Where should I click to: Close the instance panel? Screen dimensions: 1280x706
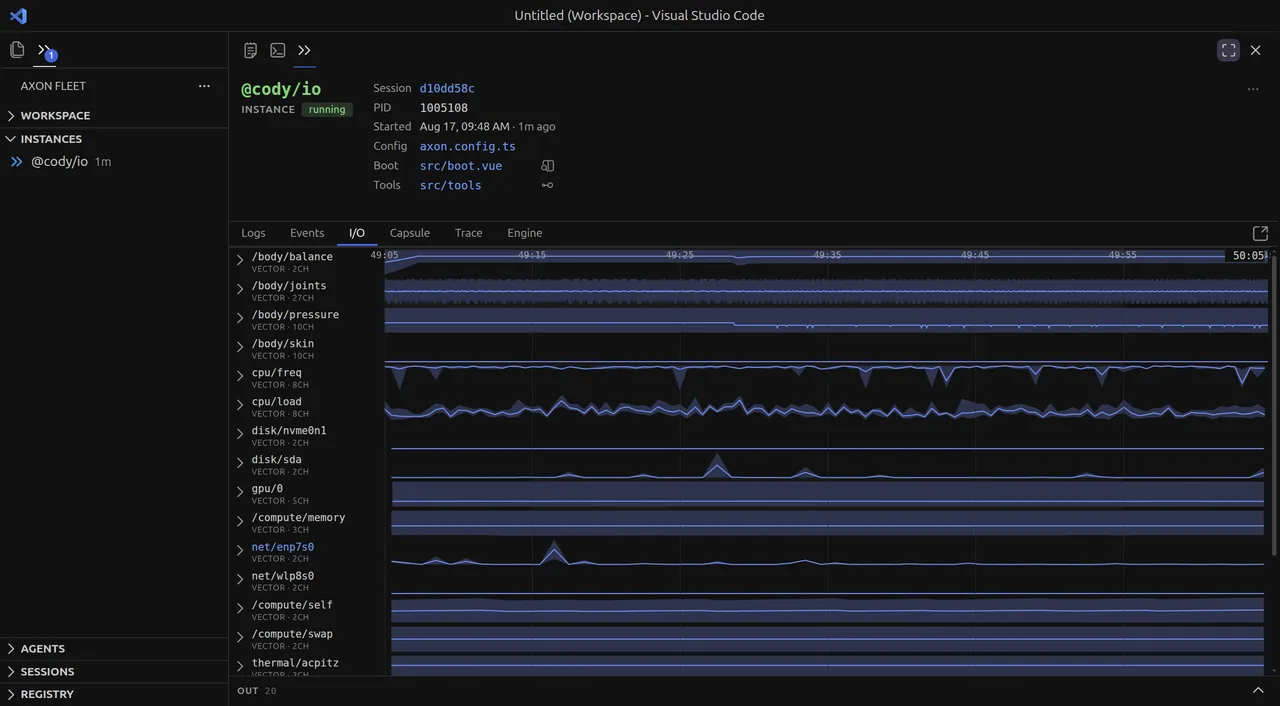coord(1256,50)
